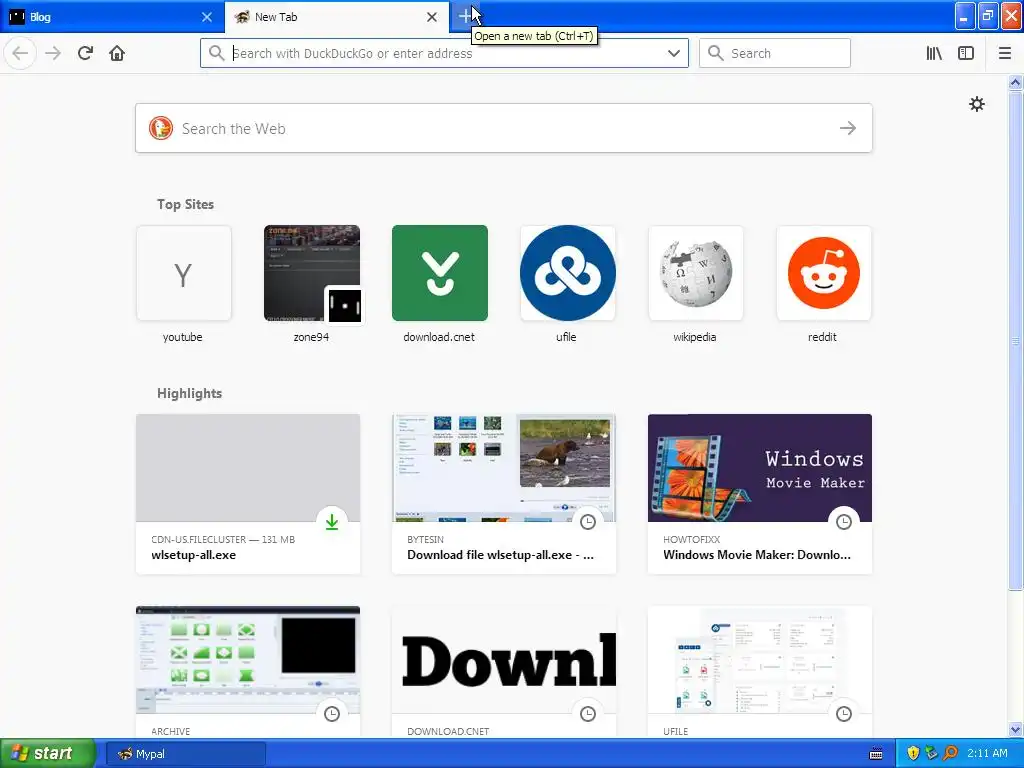Switch to the Blog tab
This screenshot has width=1024, height=768.
point(112,17)
